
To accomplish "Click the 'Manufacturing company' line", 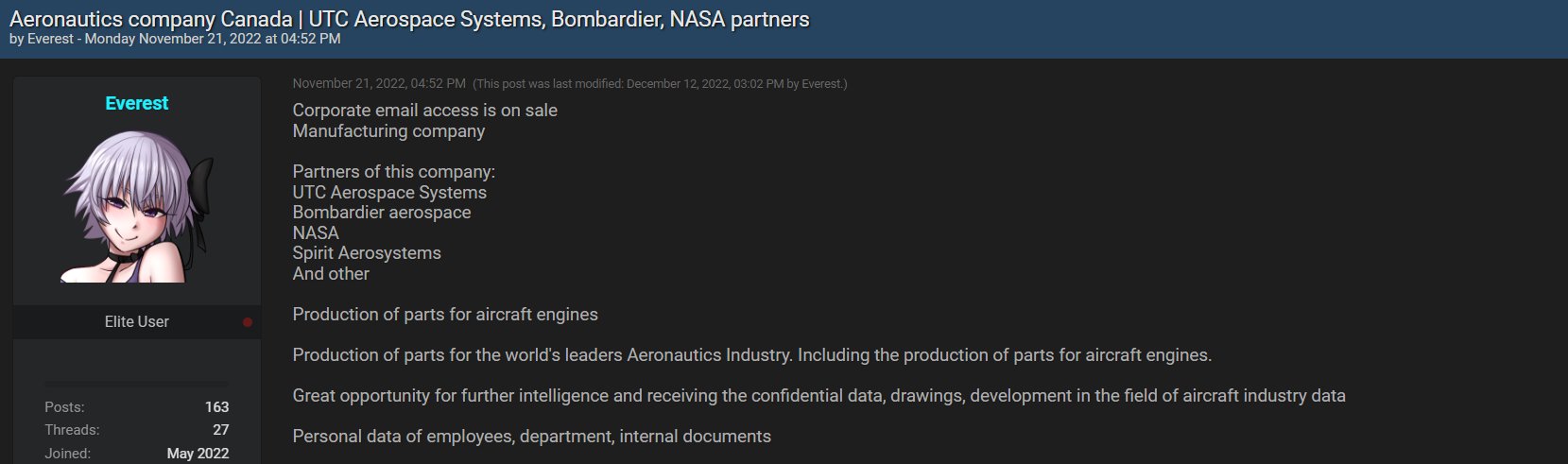I will coord(388,131).
